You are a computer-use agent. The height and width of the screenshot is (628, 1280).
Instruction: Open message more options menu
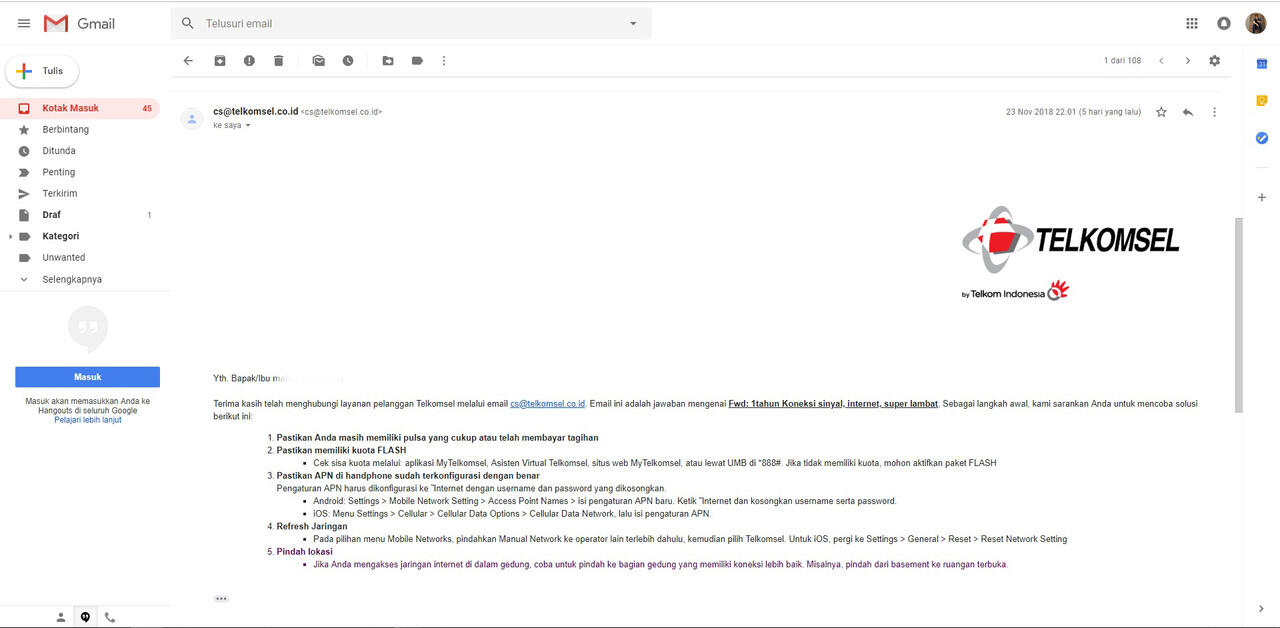point(1214,112)
